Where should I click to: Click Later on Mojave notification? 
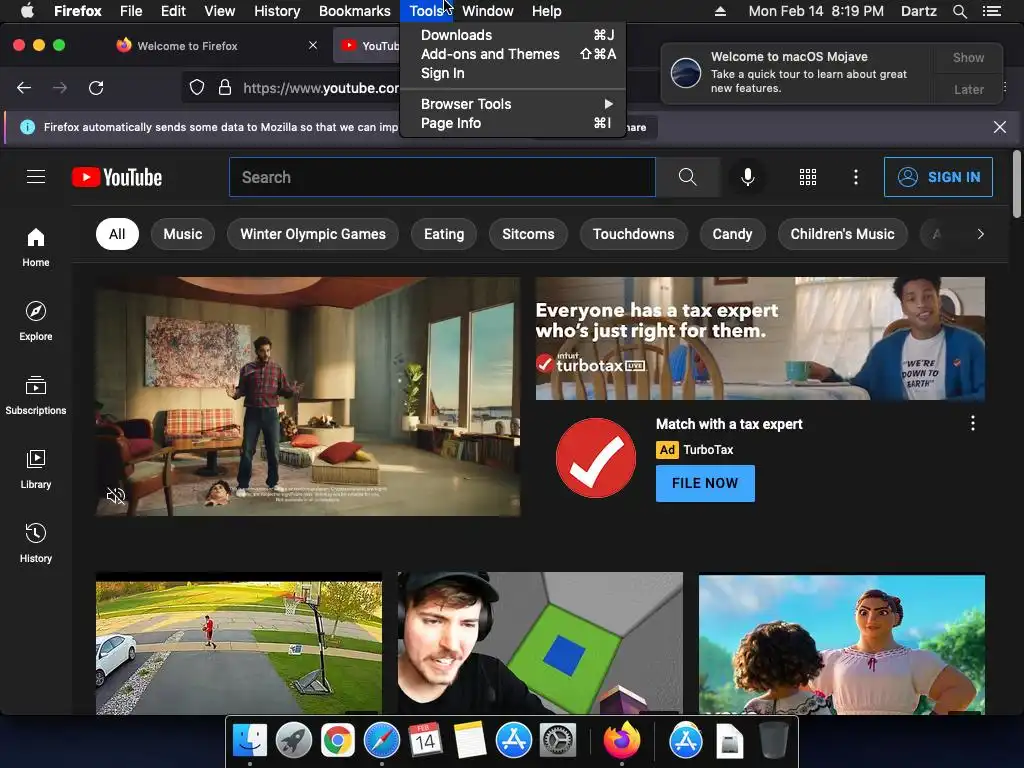click(x=968, y=89)
